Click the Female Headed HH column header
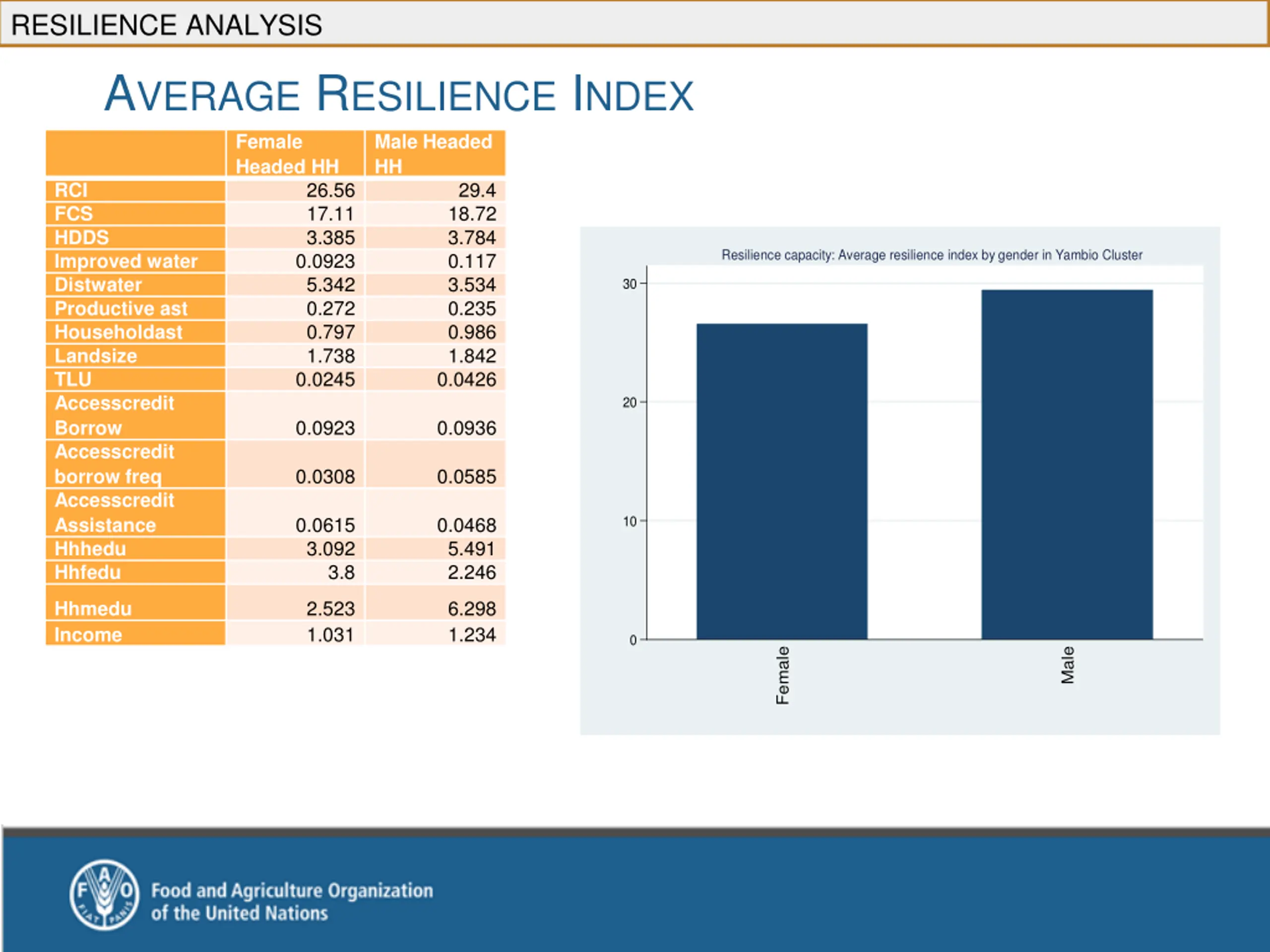Viewport: 1270px width, 952px height. [x=295, y=153]
